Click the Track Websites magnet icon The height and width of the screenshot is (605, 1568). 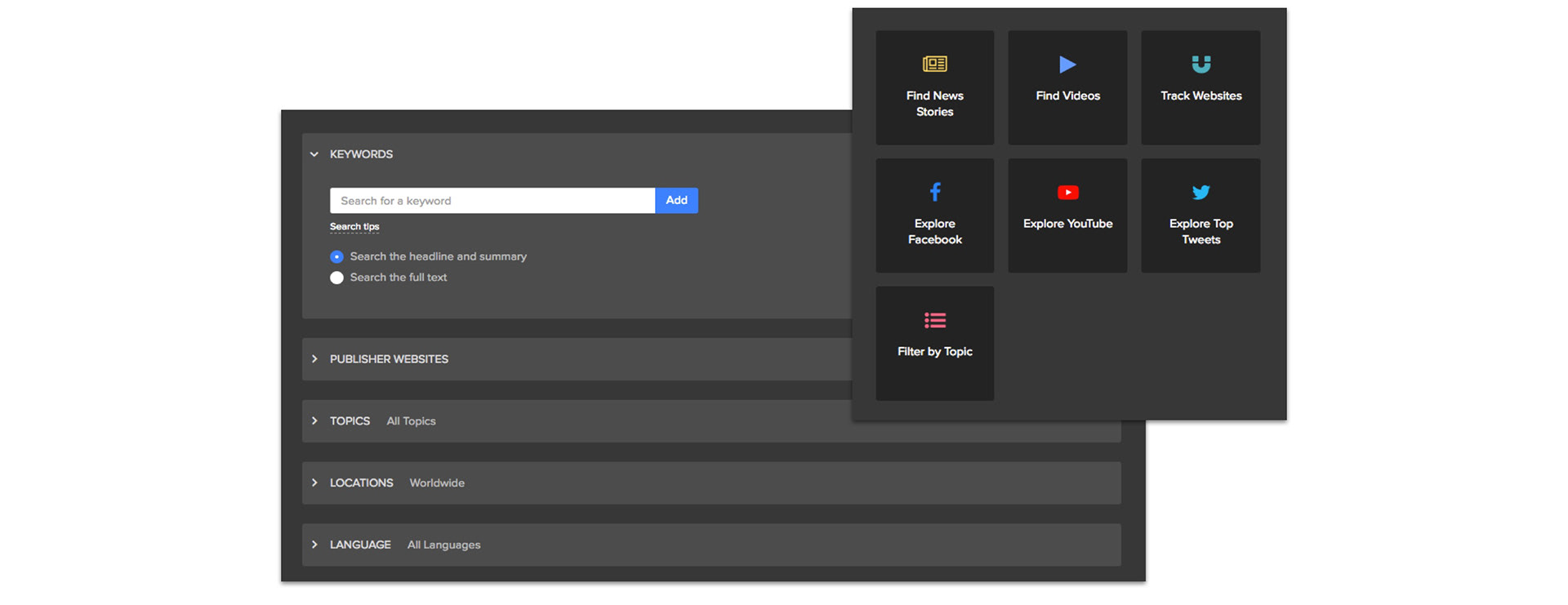(1200, 64)
